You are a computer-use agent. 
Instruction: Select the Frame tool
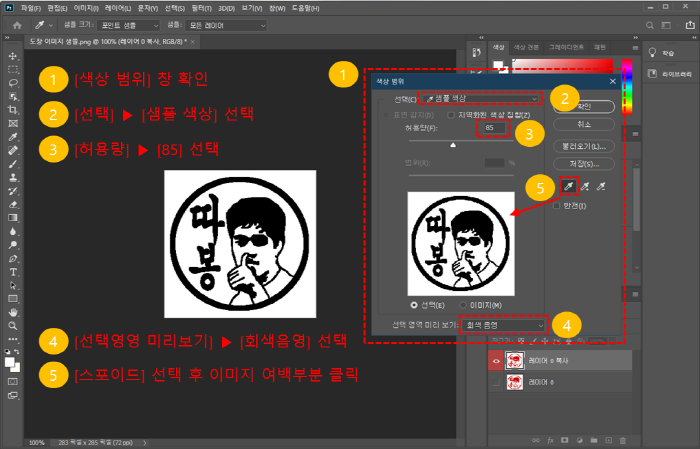click(13, 124)
